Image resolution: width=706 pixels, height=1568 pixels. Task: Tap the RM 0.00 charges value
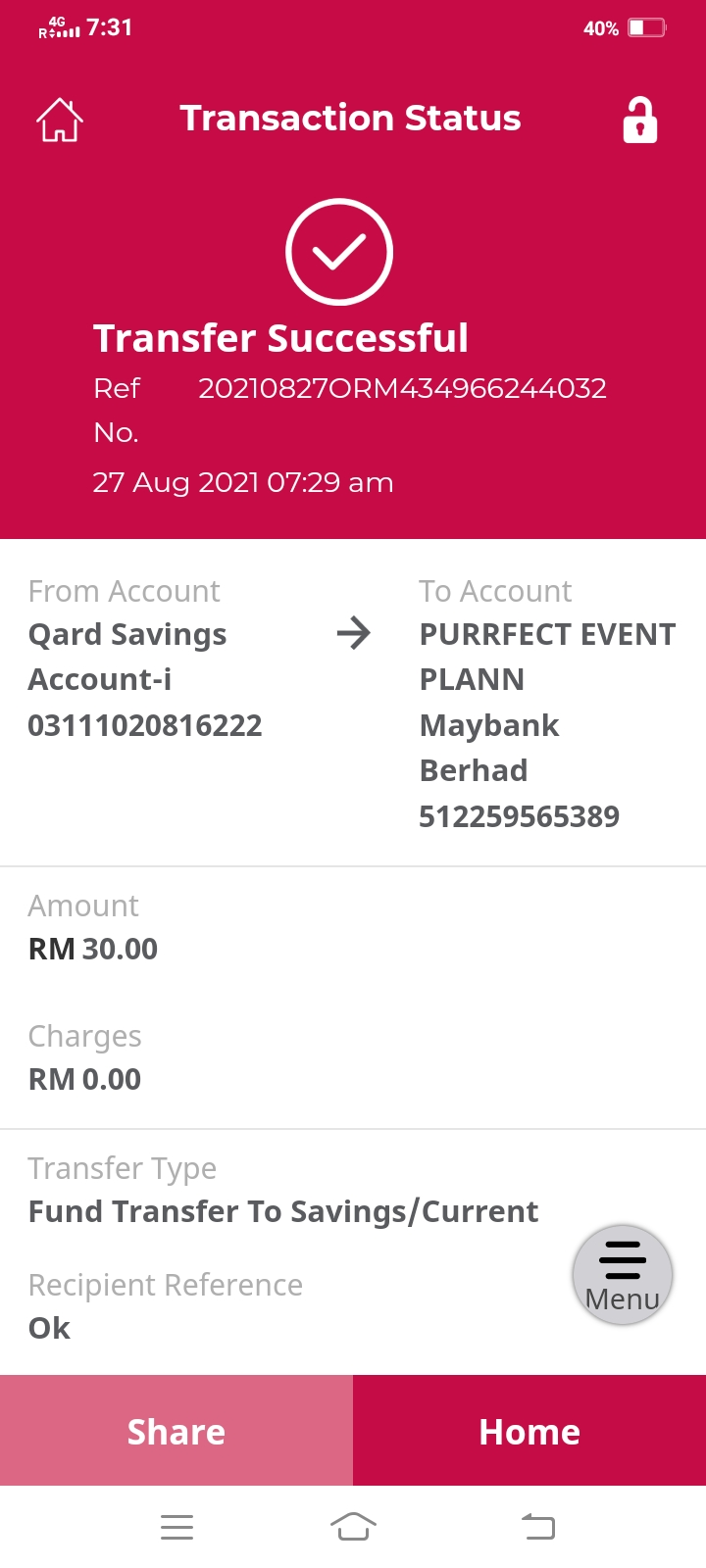pos(84,1079)
